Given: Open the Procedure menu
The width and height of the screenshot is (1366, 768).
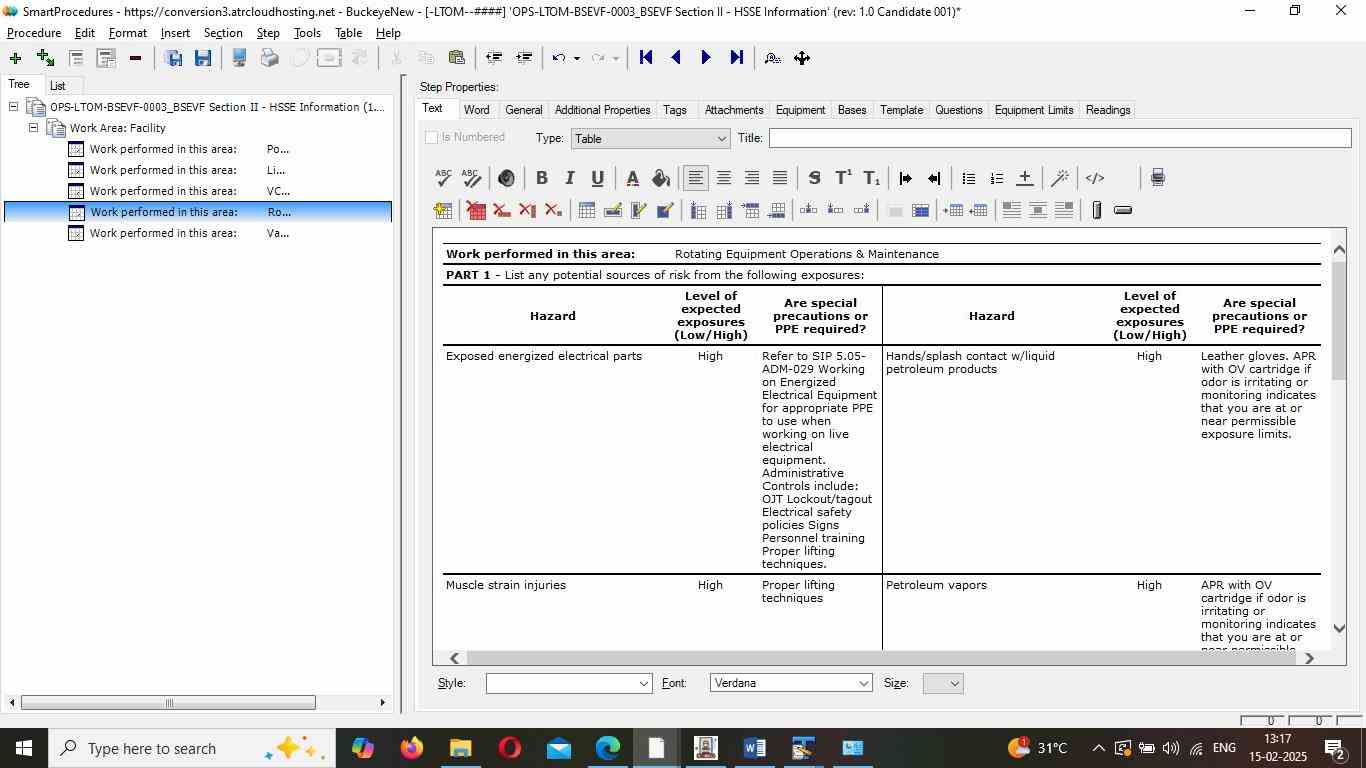Looking at the screenshot, I should [x=34, y=33].
